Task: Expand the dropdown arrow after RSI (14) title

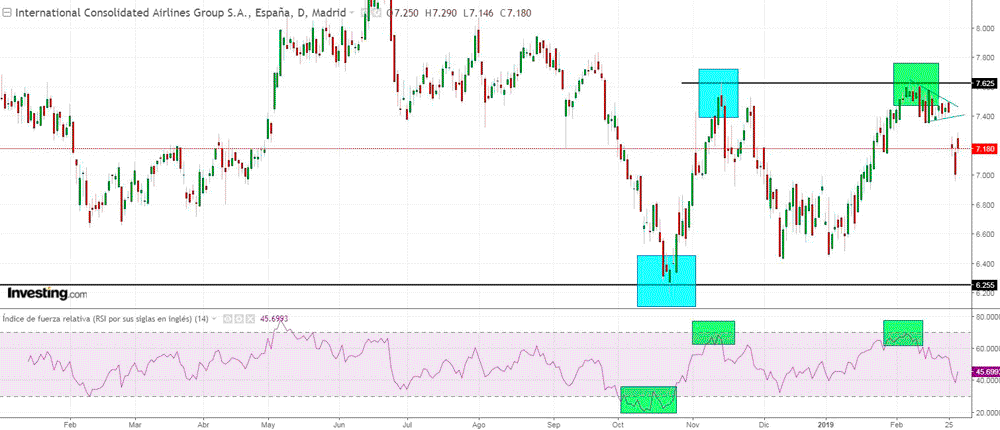Action: [214, 318]
